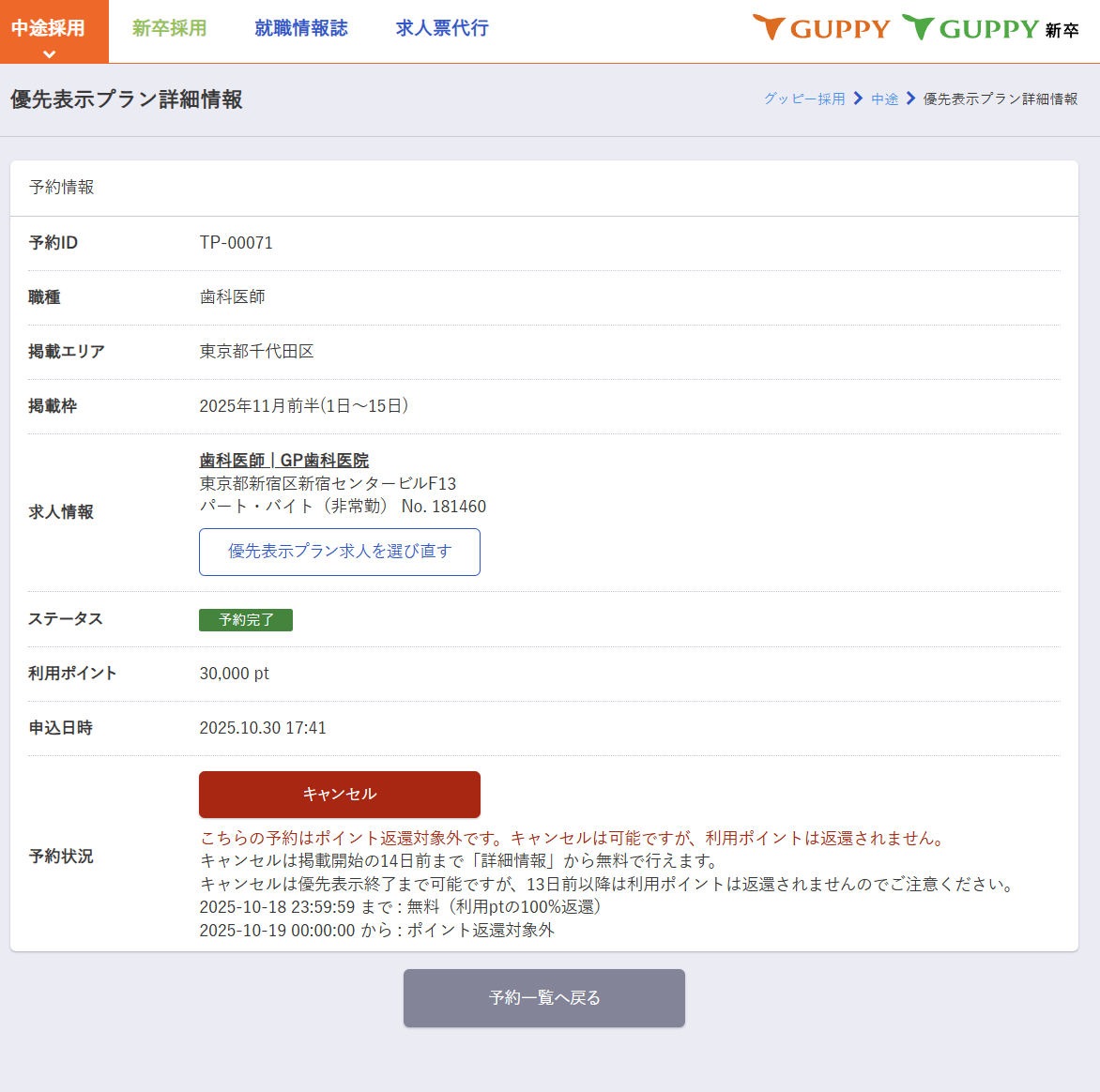Click the 優先表示プラン詳細情報 page heading

coord(127,99)
